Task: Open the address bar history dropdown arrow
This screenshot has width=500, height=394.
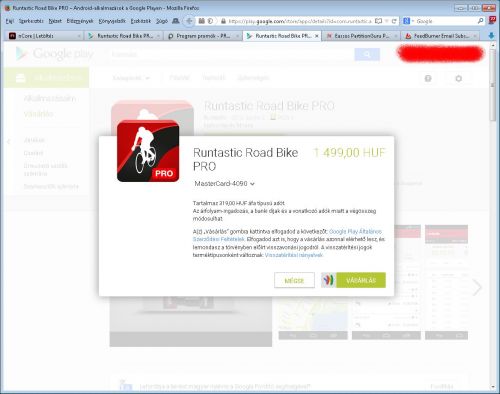Action: (387, 21)
